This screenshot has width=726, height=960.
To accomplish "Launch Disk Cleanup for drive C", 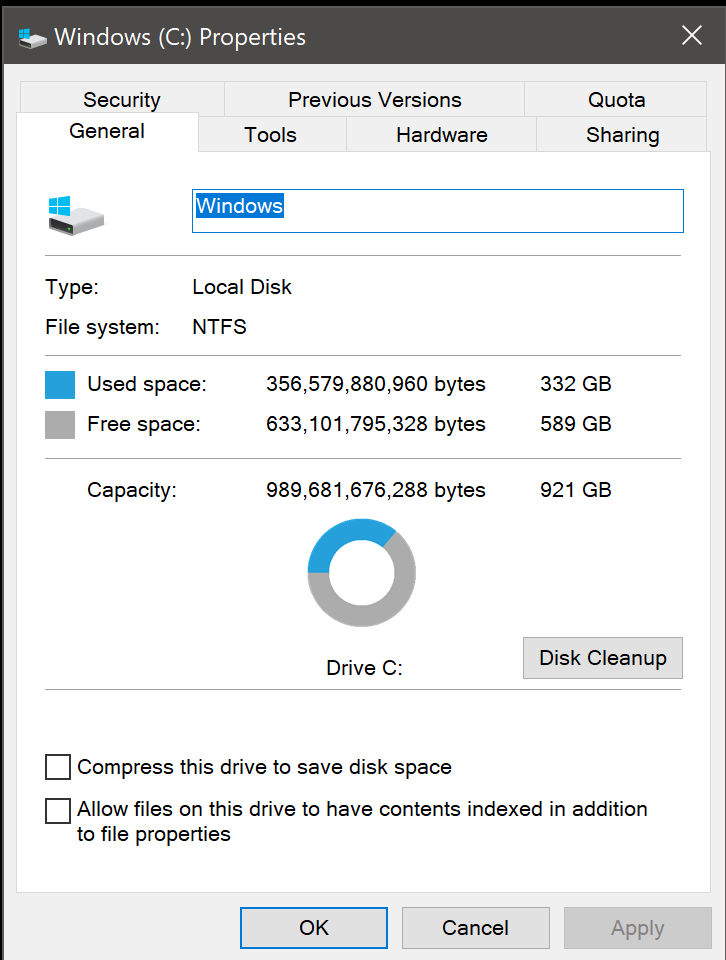I will [602, 658].
